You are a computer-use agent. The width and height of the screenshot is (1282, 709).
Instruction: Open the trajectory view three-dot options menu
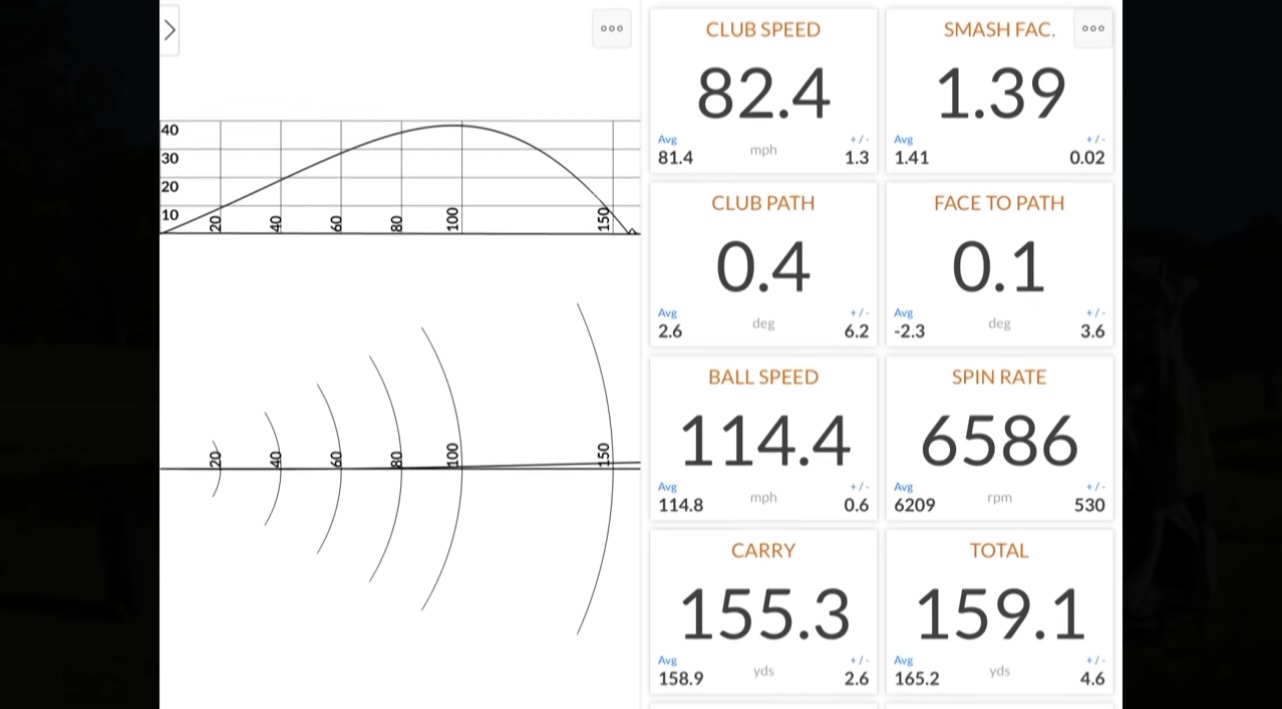(x=612, y=29)
